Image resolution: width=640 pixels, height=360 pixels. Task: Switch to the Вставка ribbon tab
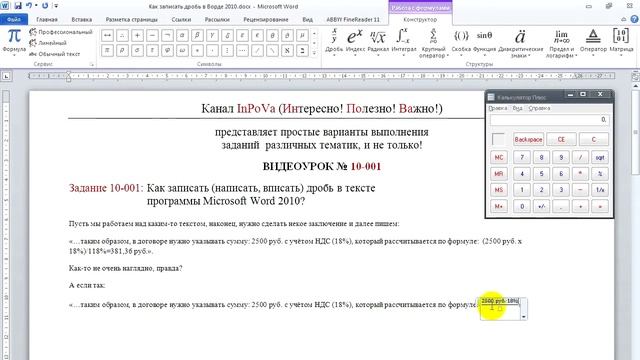click(x=82, y=20)
